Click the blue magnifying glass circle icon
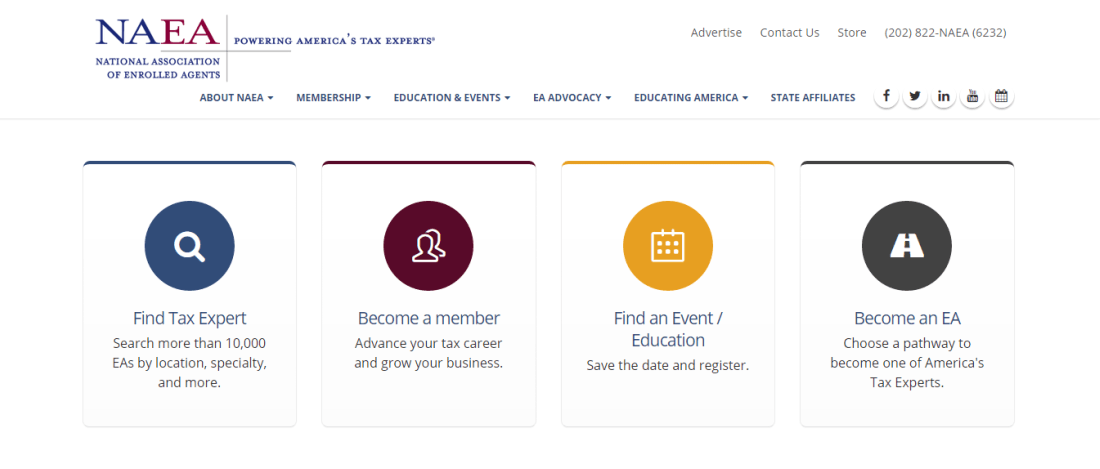Viewport: 1100px width, 469px height. click(x=189, y=245)
